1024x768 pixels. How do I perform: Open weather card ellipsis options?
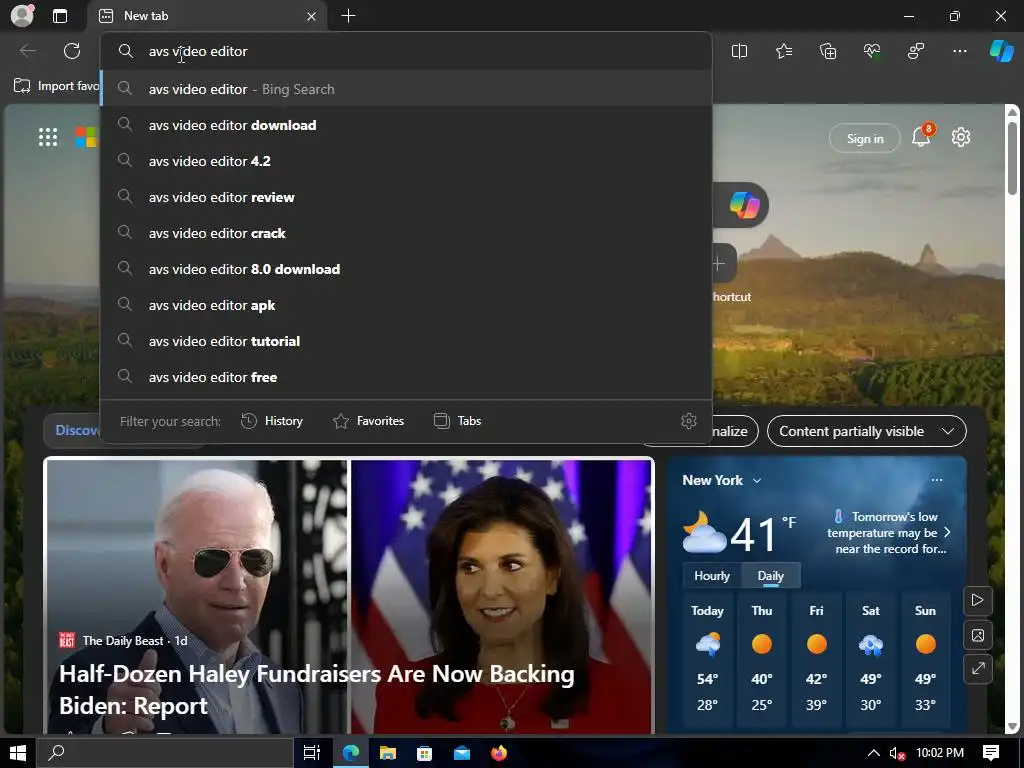(x=936, y=480)
